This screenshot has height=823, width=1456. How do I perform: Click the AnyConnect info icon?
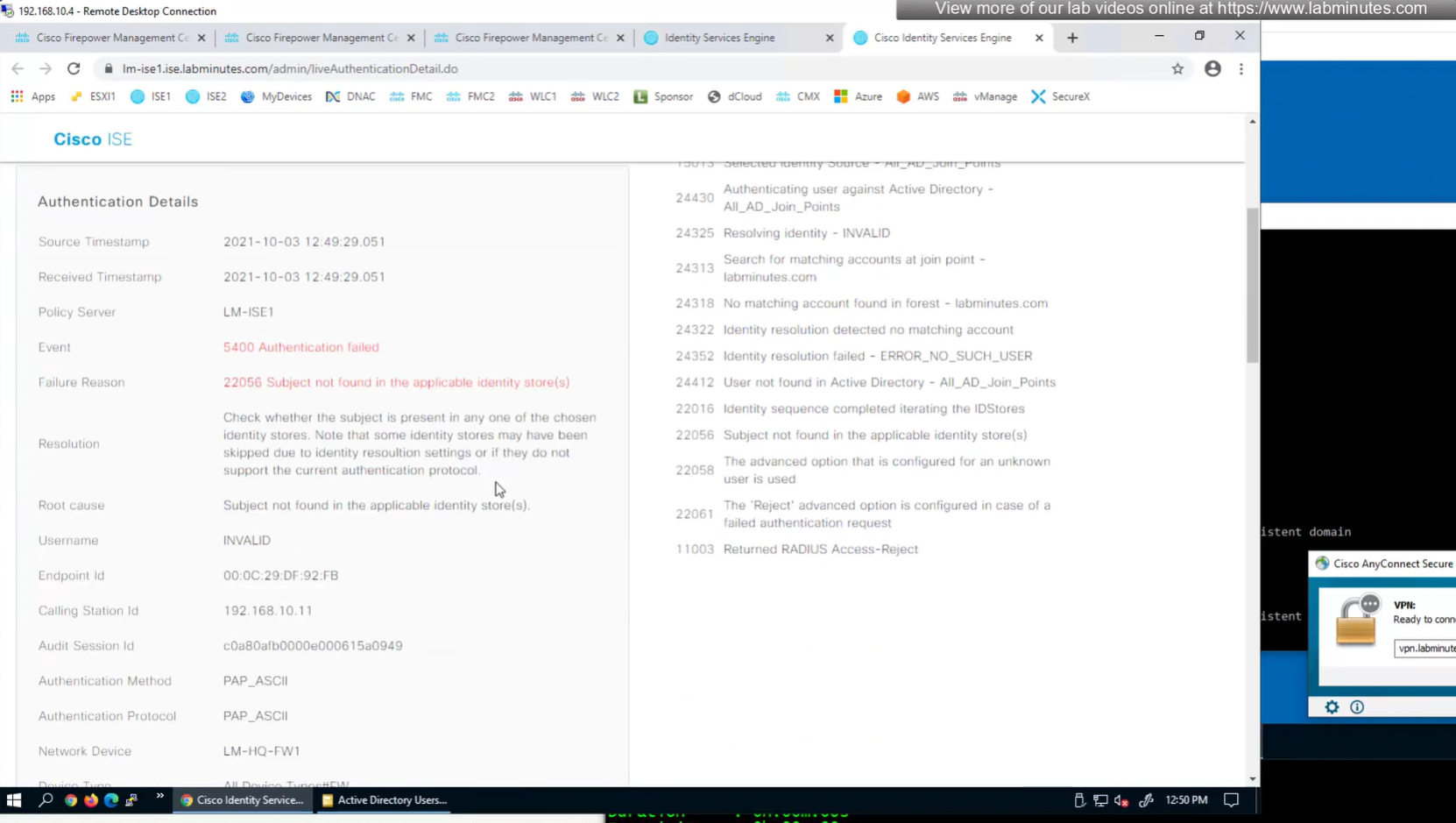click(x=1357, y=707)
